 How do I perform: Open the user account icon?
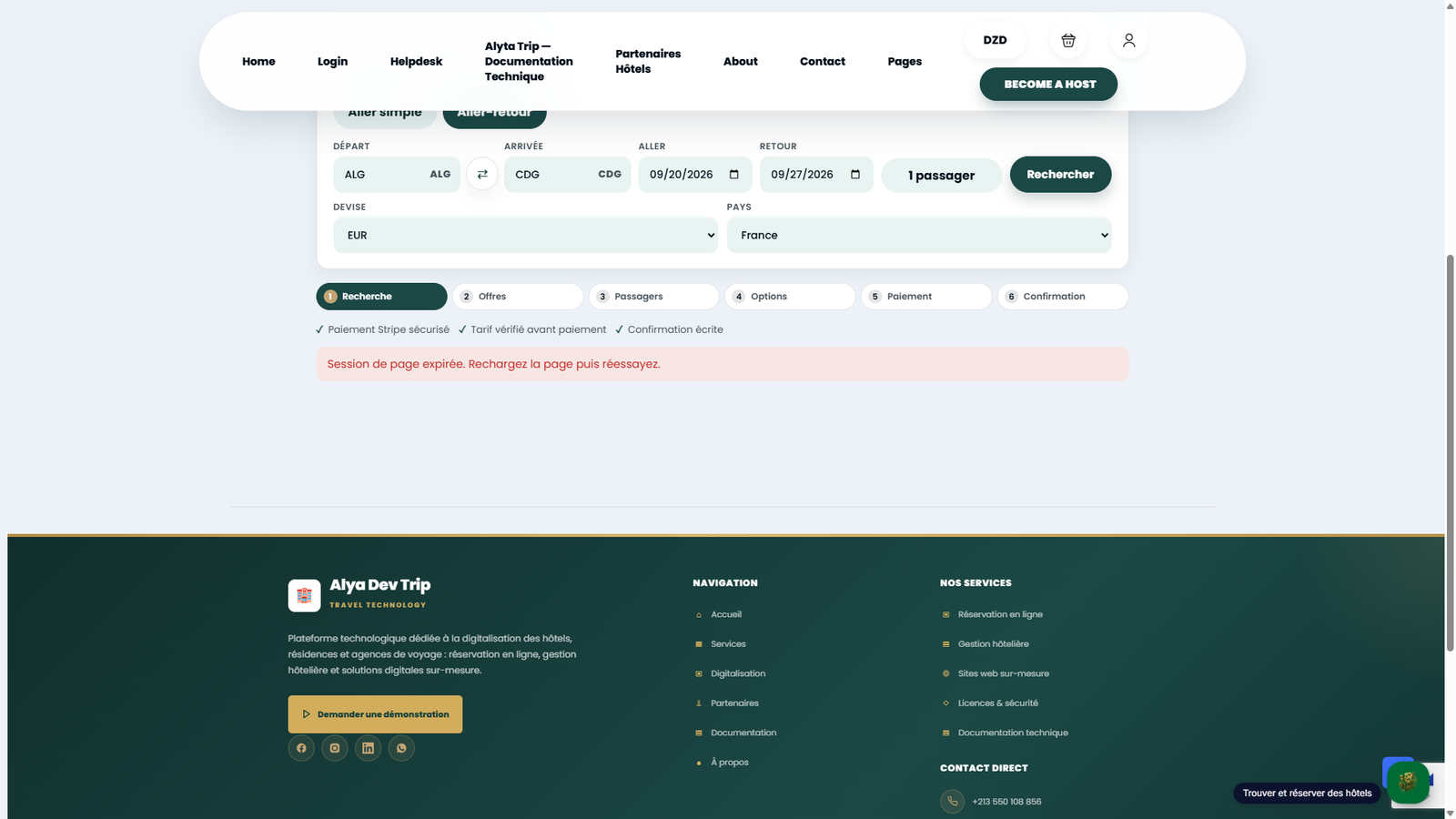(1128, 40)
